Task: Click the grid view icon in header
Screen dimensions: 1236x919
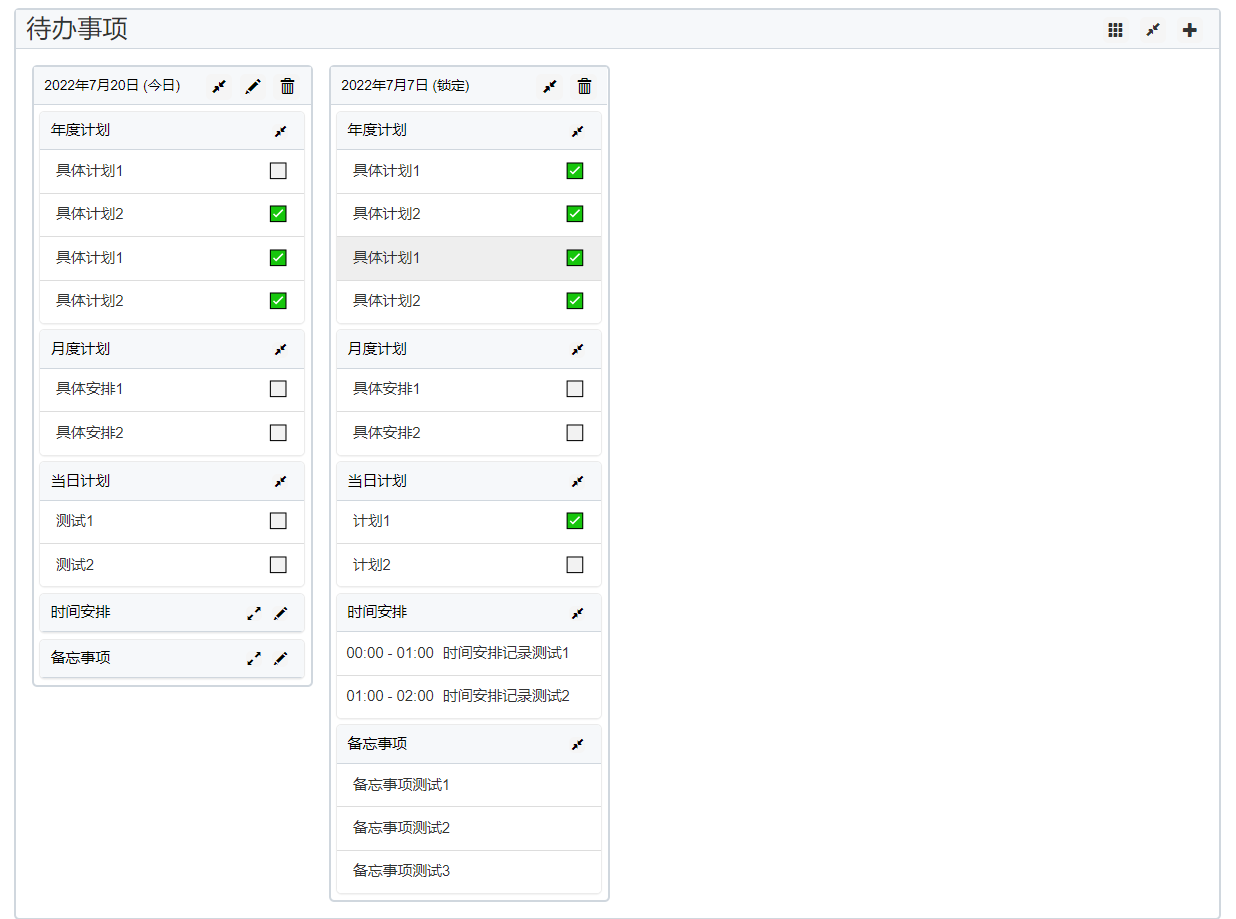Action: tap(1115, 30)
